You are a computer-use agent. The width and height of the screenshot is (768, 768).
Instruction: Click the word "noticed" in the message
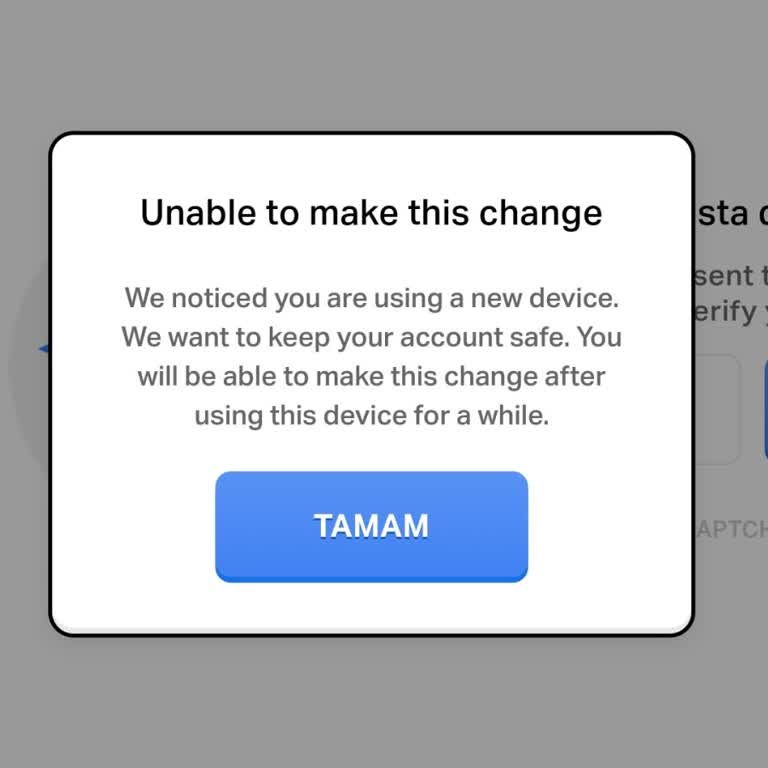pos(221,297)
